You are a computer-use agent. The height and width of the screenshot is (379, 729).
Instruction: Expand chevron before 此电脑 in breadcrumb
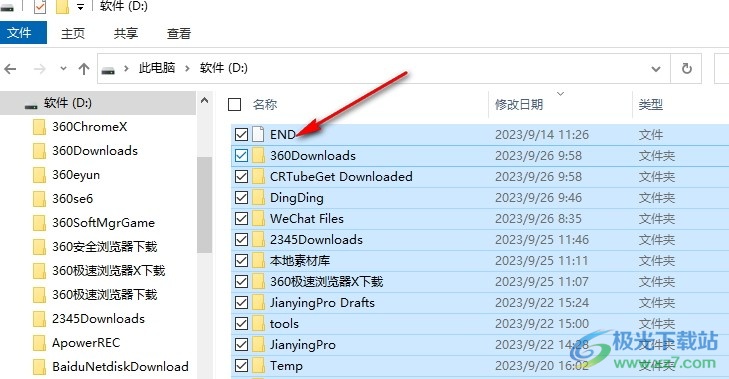pyautogui.click(x=126, y=69)
